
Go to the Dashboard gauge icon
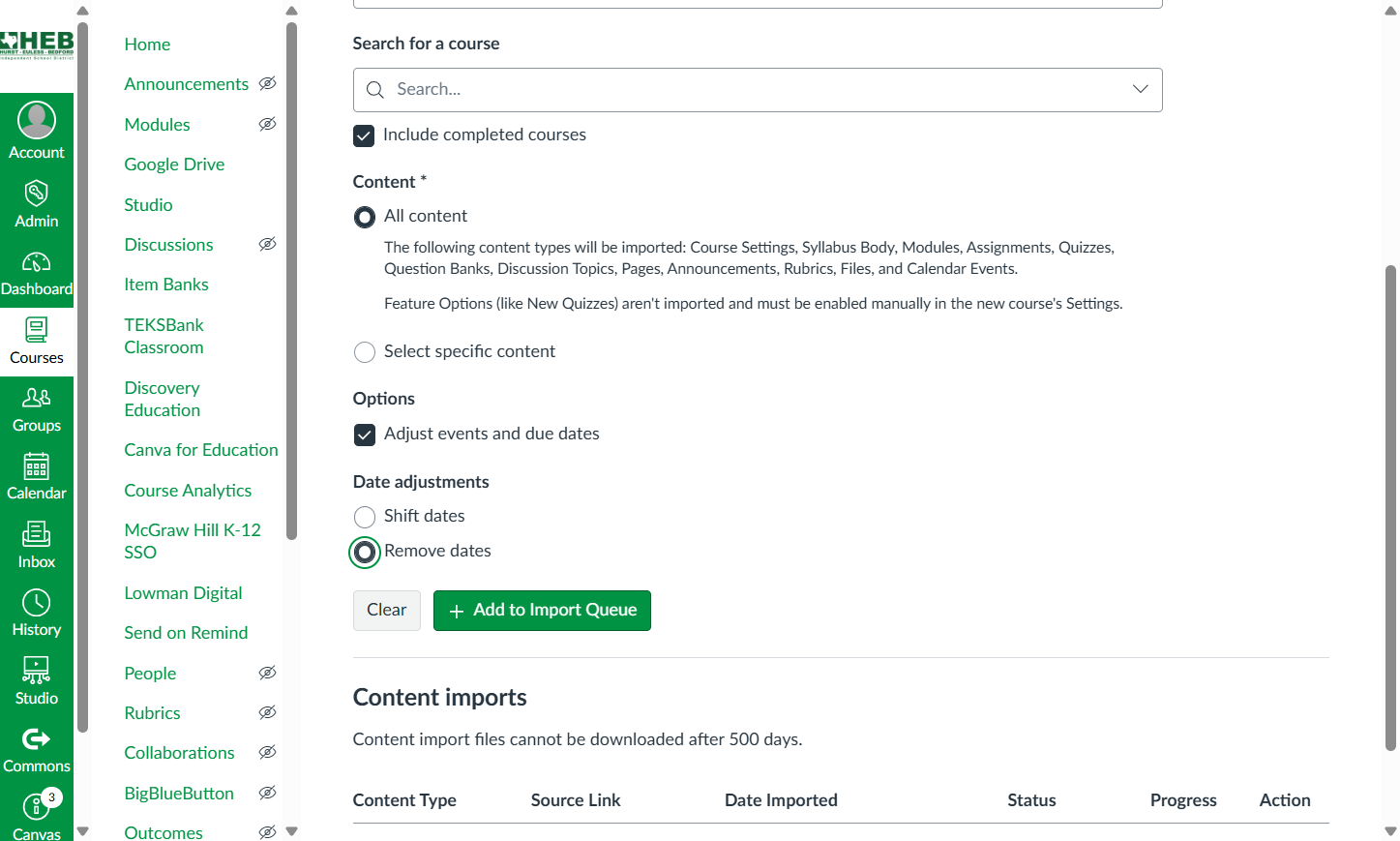(x=37, y=261)
